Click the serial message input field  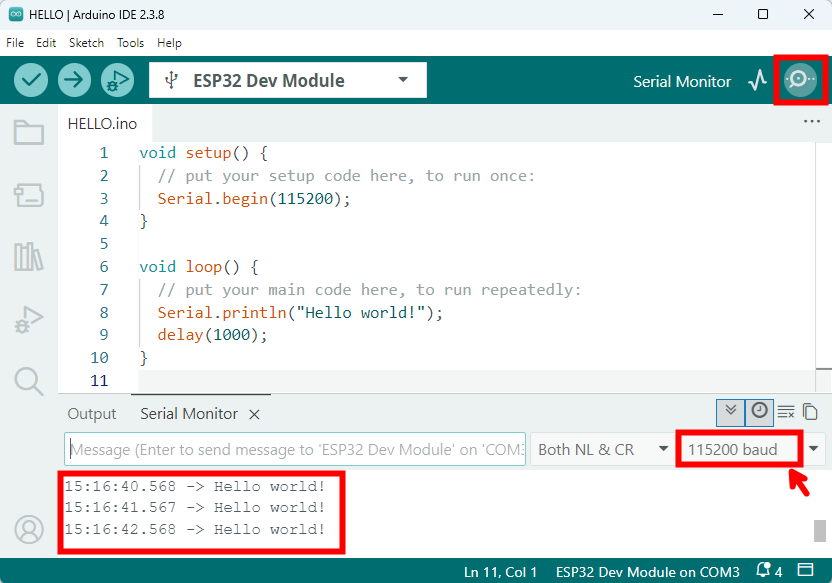(x=295, y=449)
